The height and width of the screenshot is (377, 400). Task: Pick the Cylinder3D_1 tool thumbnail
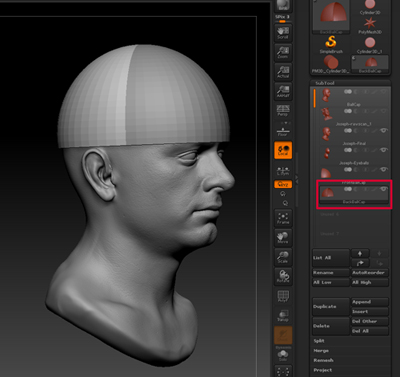click(370, 45)
